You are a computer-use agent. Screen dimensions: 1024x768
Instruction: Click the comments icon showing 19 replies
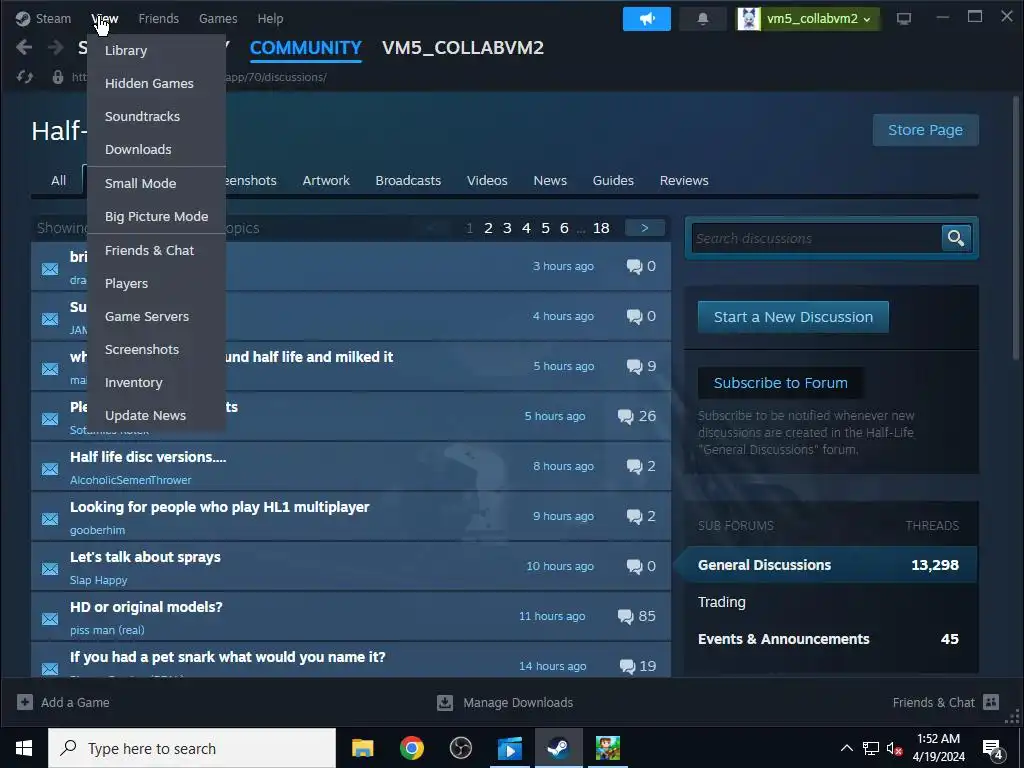point(627,666)
